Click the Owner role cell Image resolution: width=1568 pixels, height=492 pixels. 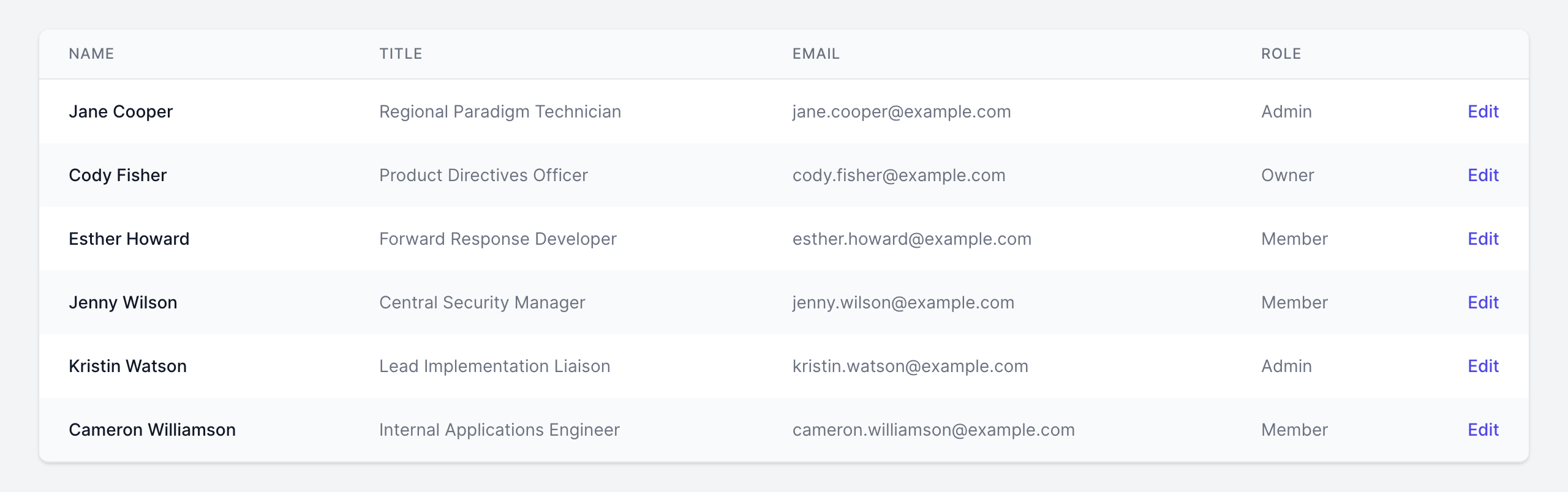1287,175
